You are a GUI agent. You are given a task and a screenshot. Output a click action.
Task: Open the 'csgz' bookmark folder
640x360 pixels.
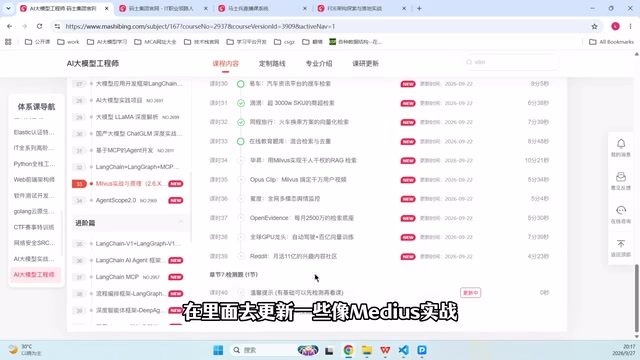pyautogui.click(x=284, y=42)
